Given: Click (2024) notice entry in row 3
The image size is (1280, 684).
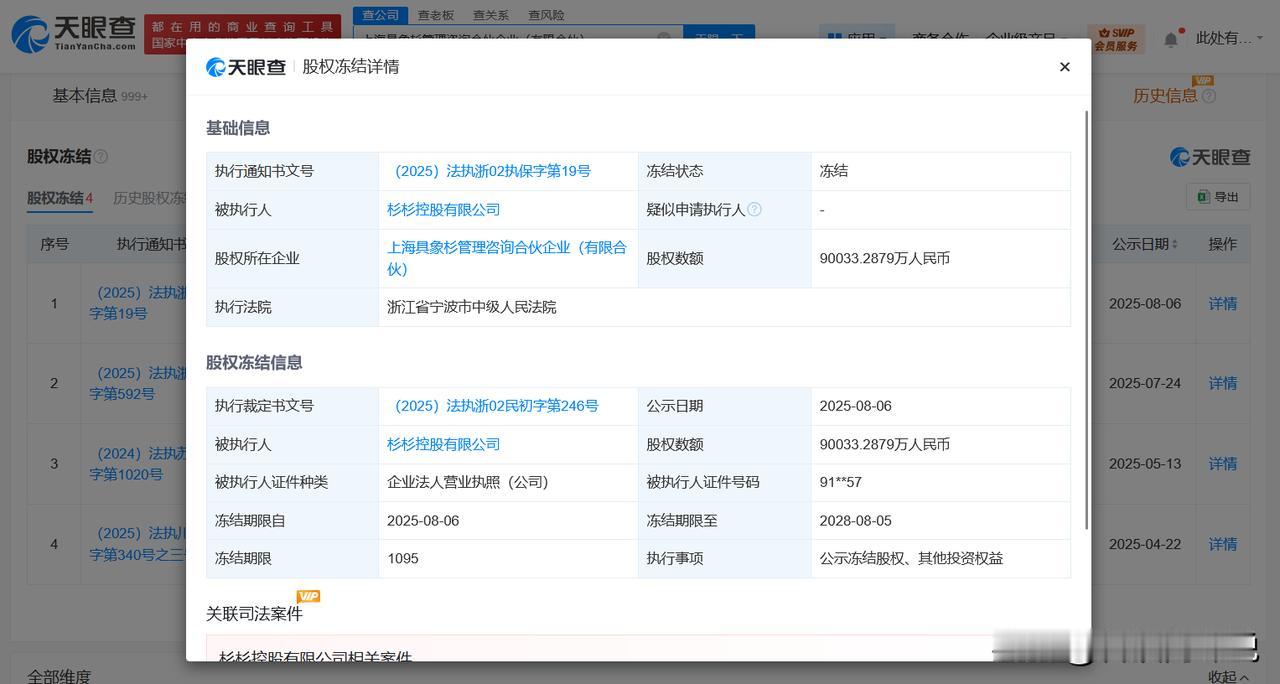Looking at the screenshot, I should coord(138,463).
